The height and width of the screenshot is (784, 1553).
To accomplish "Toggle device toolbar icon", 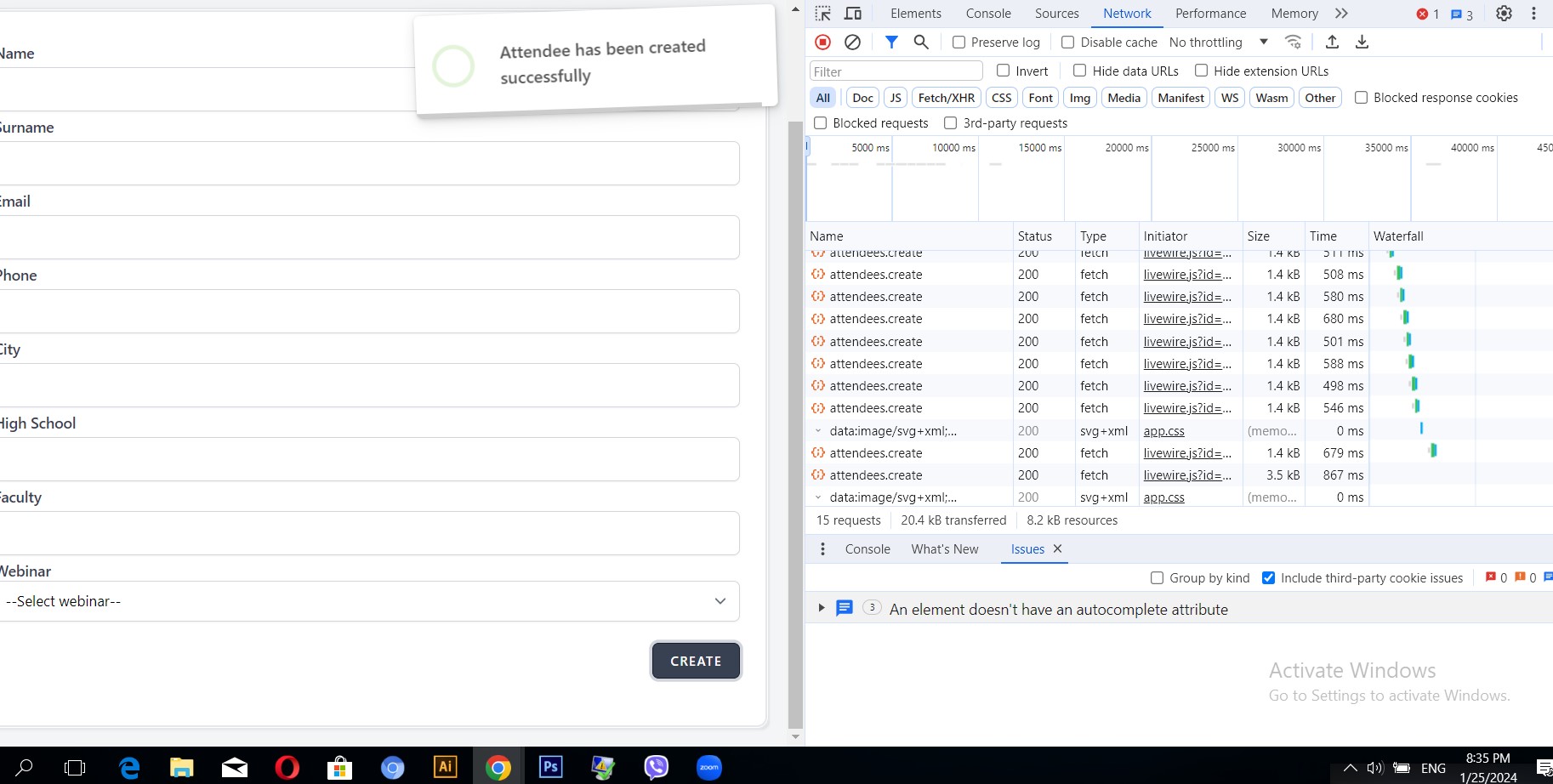I will (852, 14).
